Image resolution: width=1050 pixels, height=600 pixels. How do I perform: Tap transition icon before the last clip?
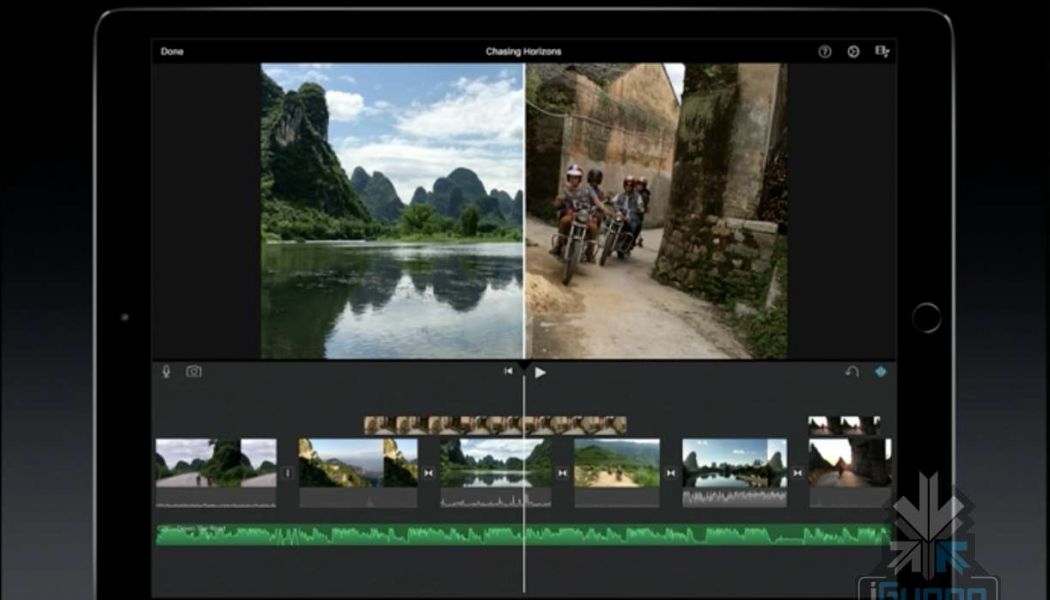coord(797,473)
